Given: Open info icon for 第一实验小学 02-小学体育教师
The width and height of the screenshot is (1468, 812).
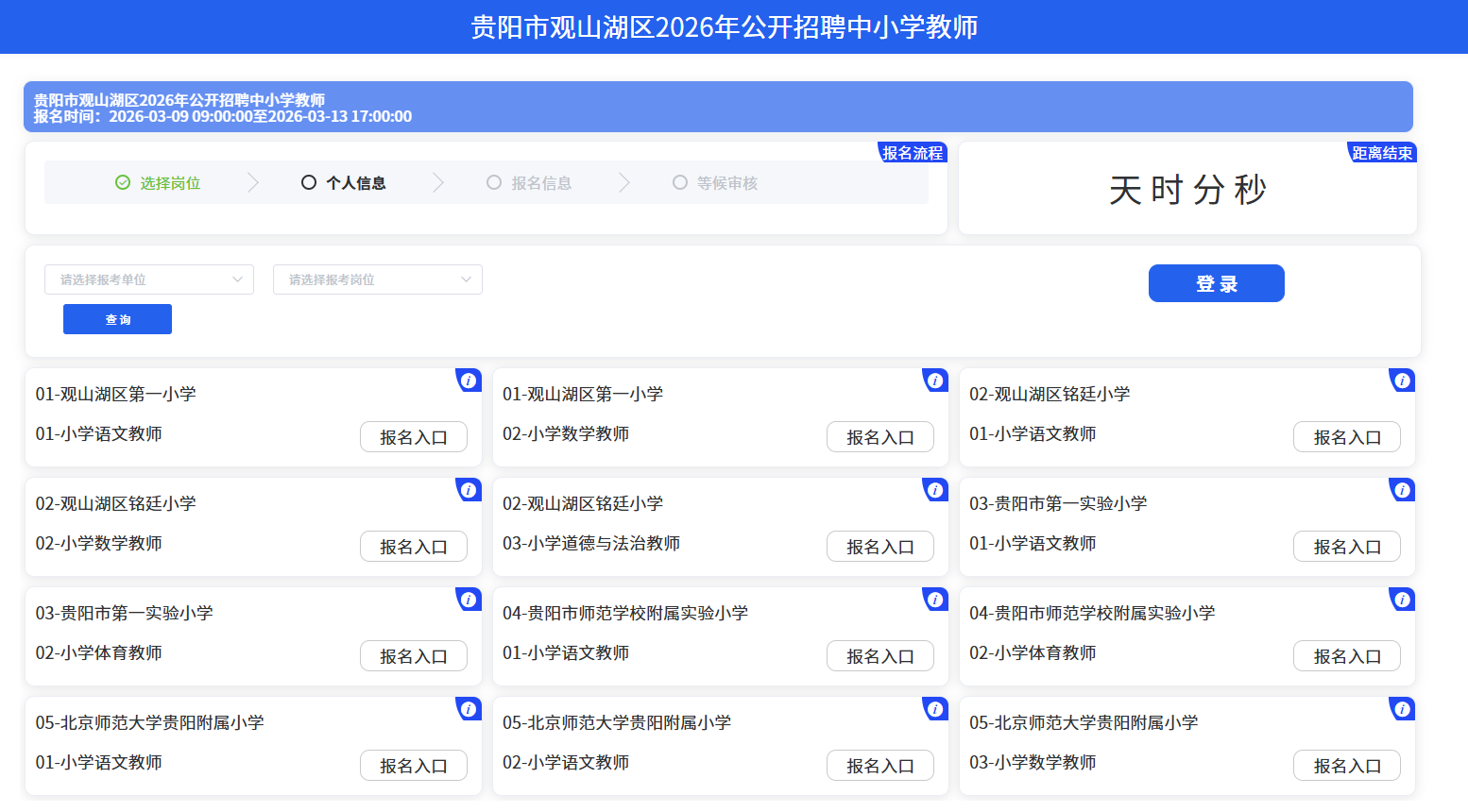Looking at the screenshot, I should [x=468, y=600].
